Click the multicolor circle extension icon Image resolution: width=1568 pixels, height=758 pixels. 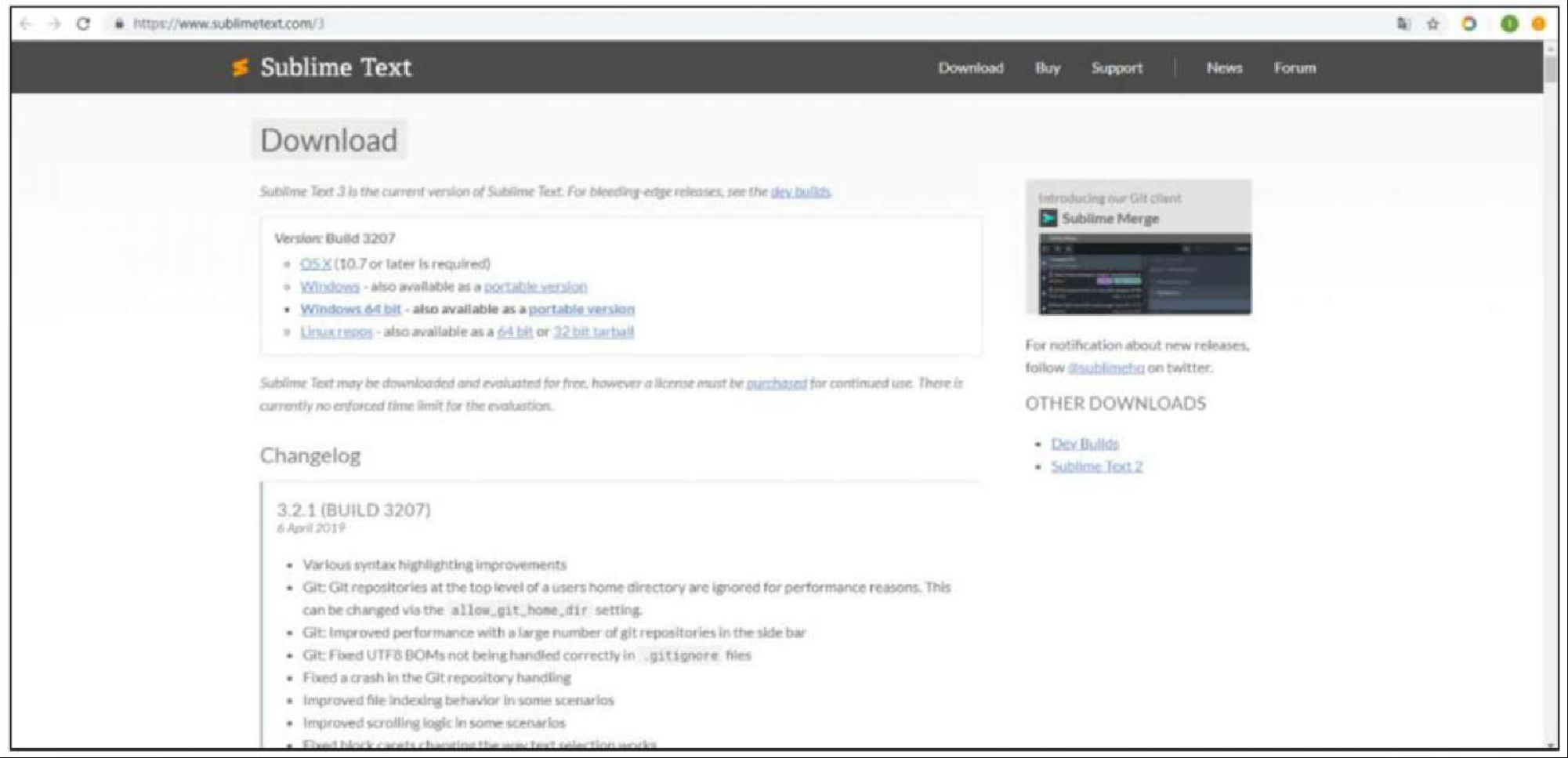click(1469, 24)
